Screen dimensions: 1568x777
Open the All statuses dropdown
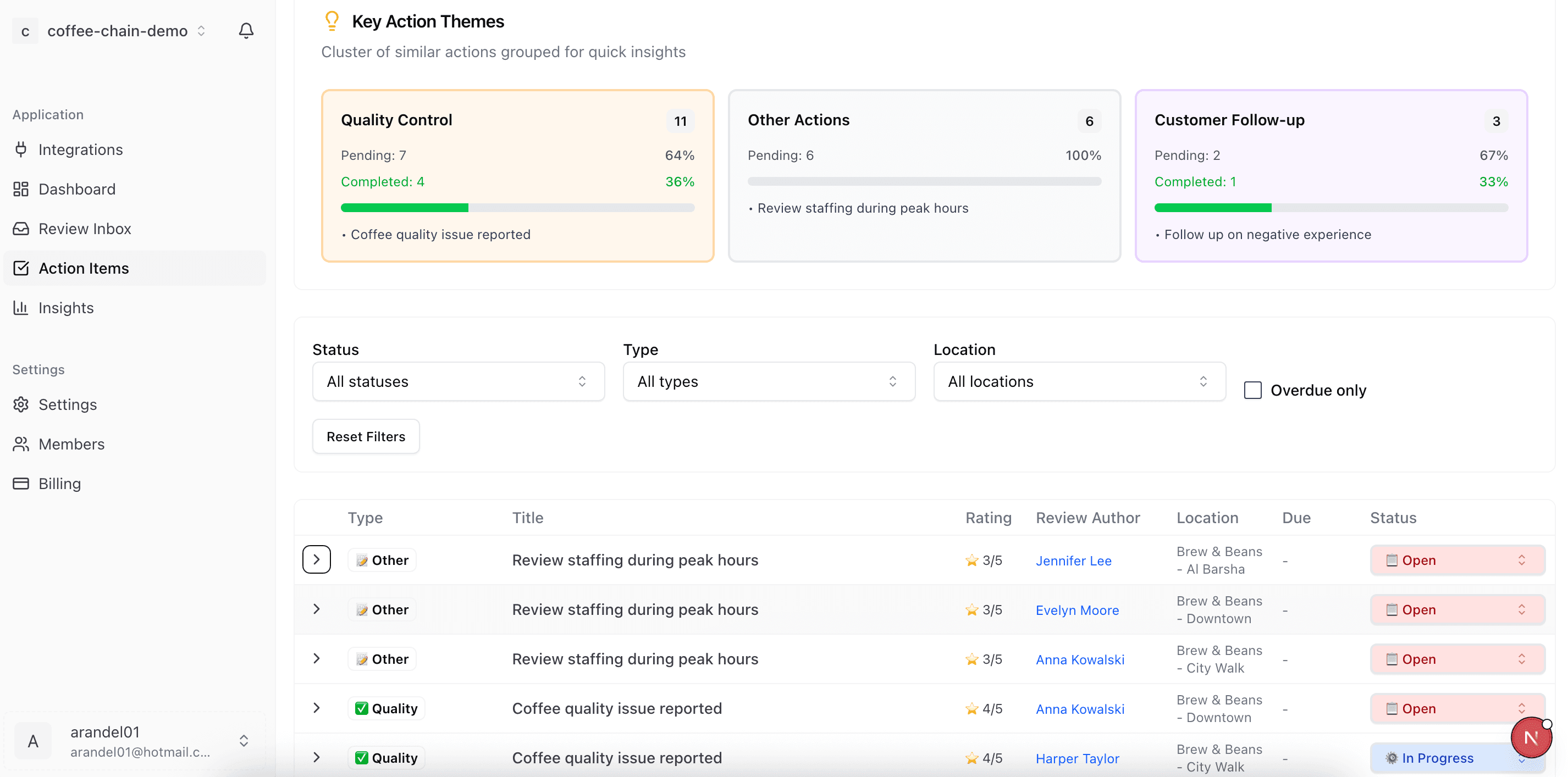point(458,381)
